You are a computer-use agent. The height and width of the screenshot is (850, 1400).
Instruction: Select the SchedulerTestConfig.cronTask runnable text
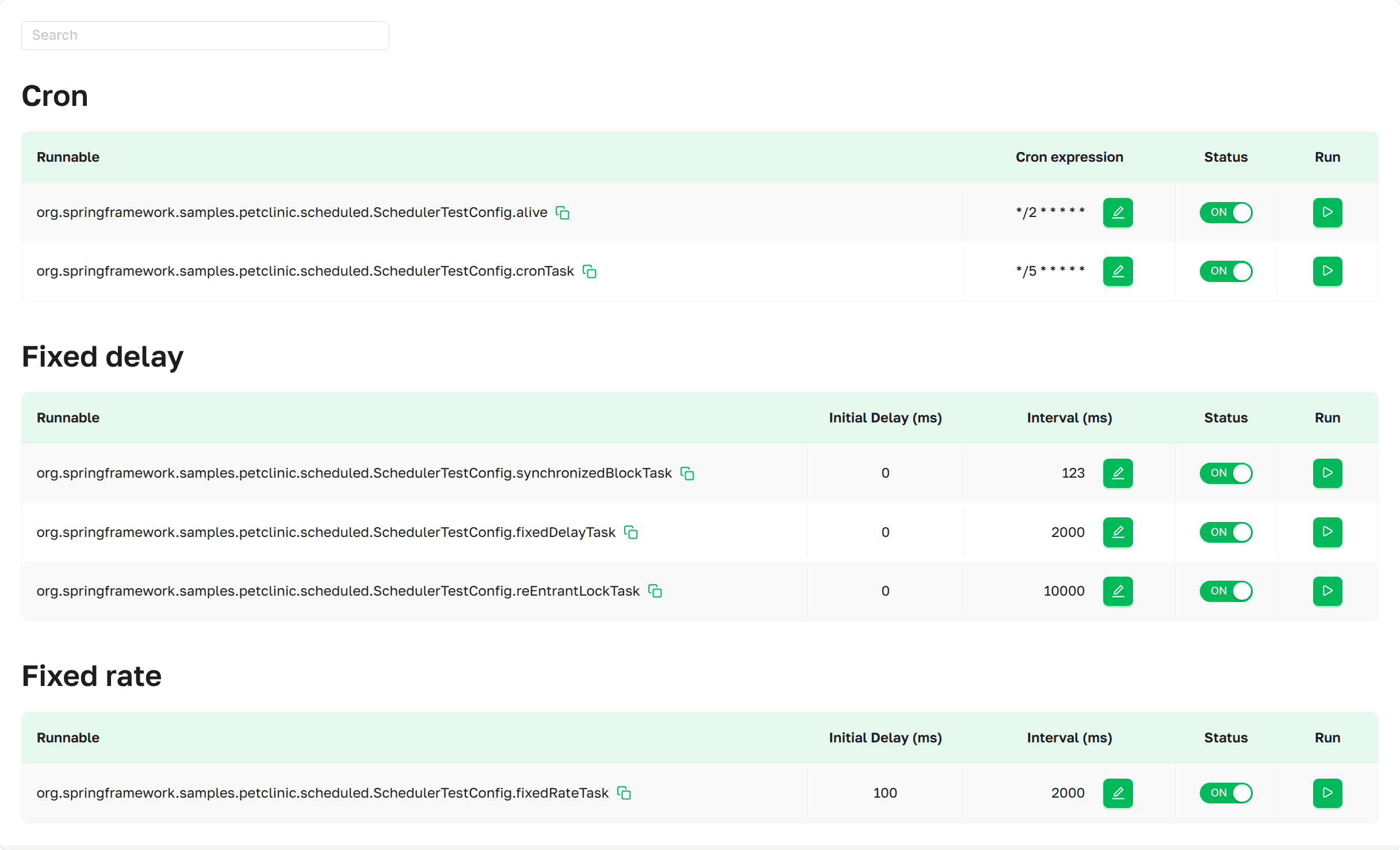pos(305,272)
